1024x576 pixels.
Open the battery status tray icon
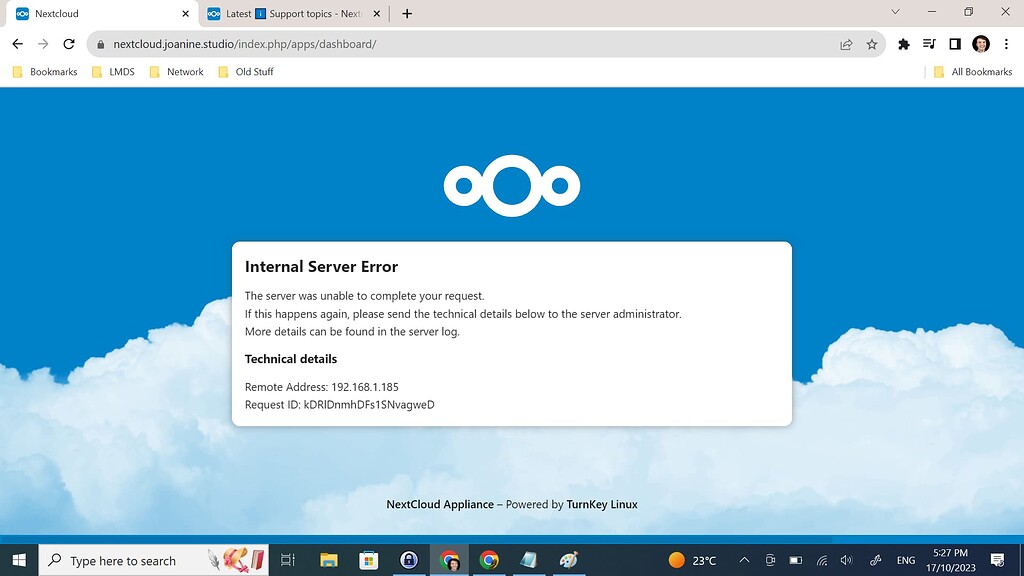click(x=795, y=560)
